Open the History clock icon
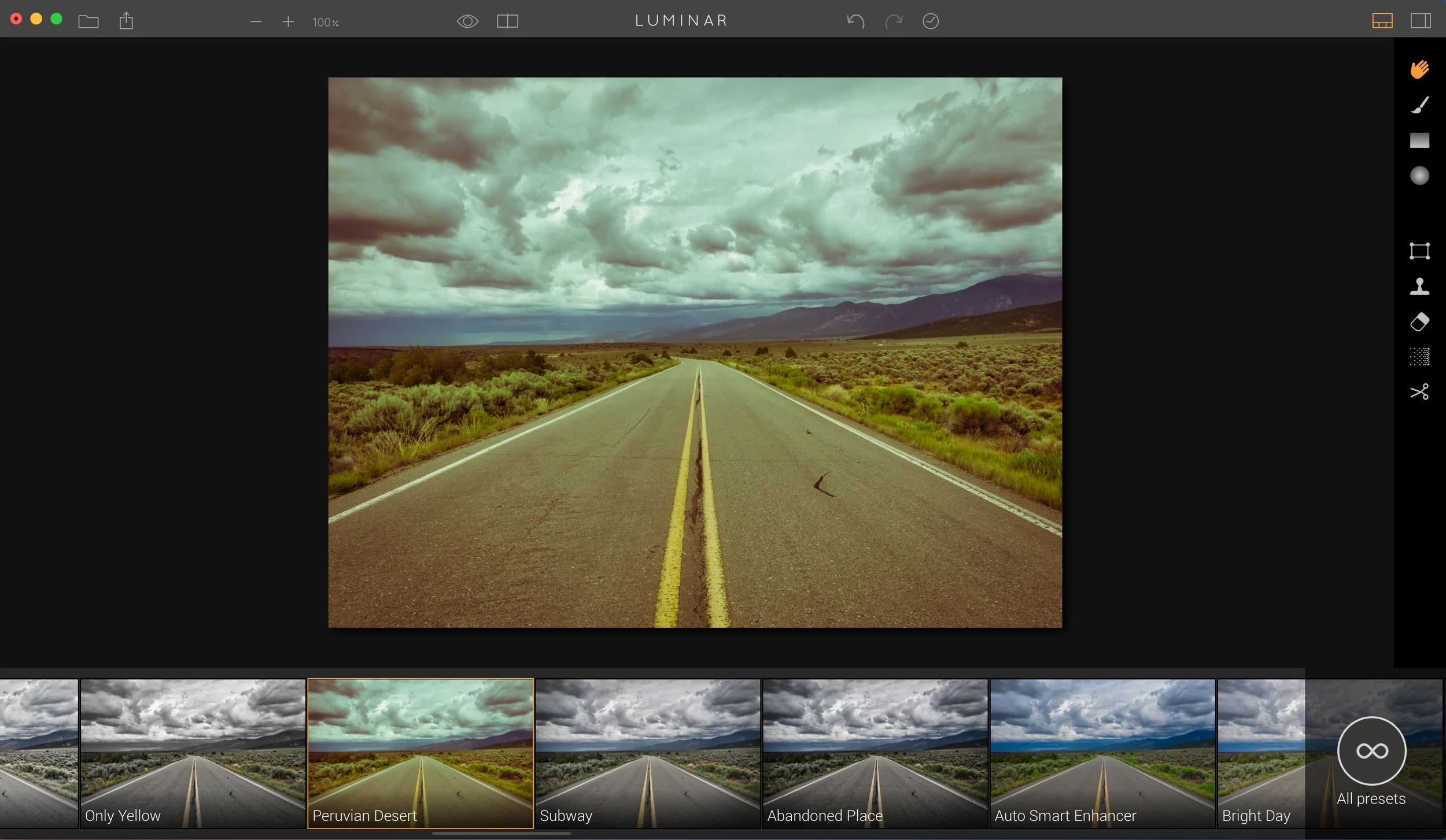 coord(930,21)
